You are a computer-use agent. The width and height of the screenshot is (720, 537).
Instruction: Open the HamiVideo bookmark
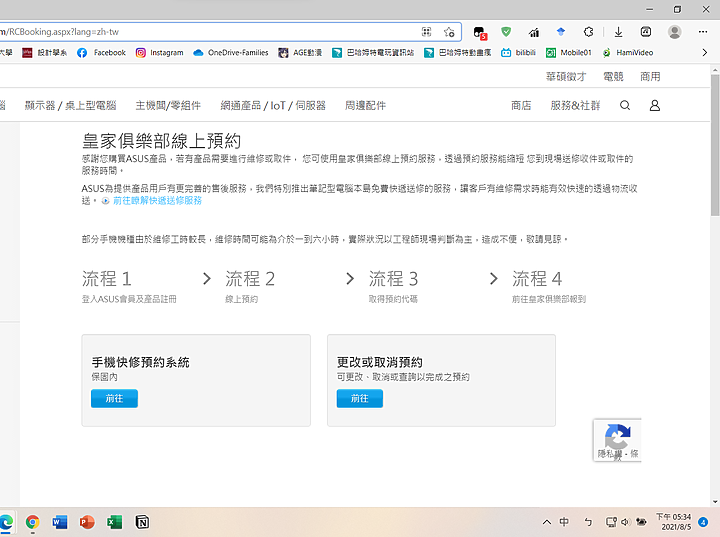point(628,53)
